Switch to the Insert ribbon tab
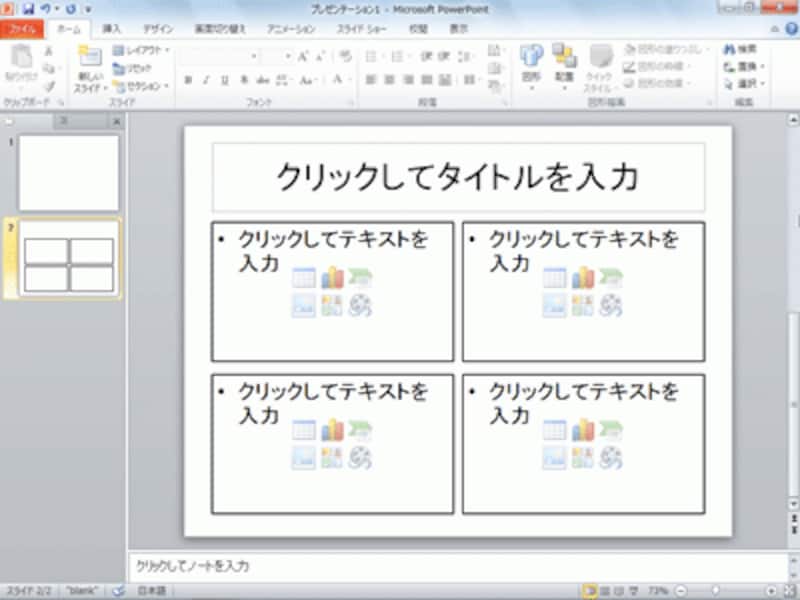The height and width of the screenshot is (600, 800). coord(111,29)
